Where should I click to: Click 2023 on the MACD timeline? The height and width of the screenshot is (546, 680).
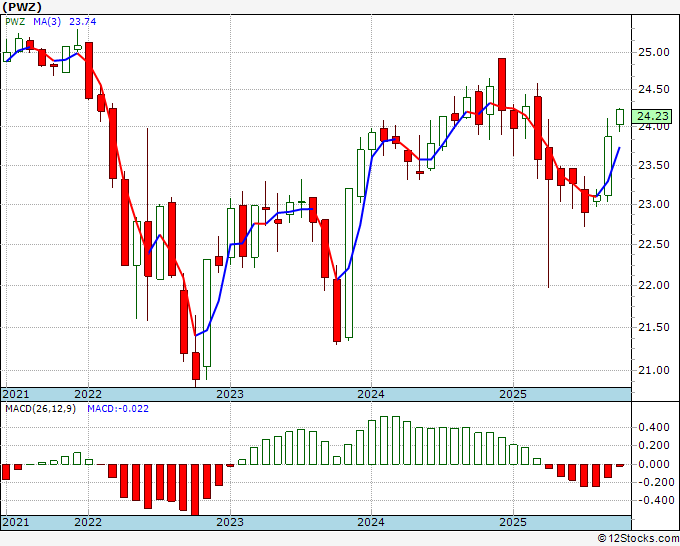(230, 522)
